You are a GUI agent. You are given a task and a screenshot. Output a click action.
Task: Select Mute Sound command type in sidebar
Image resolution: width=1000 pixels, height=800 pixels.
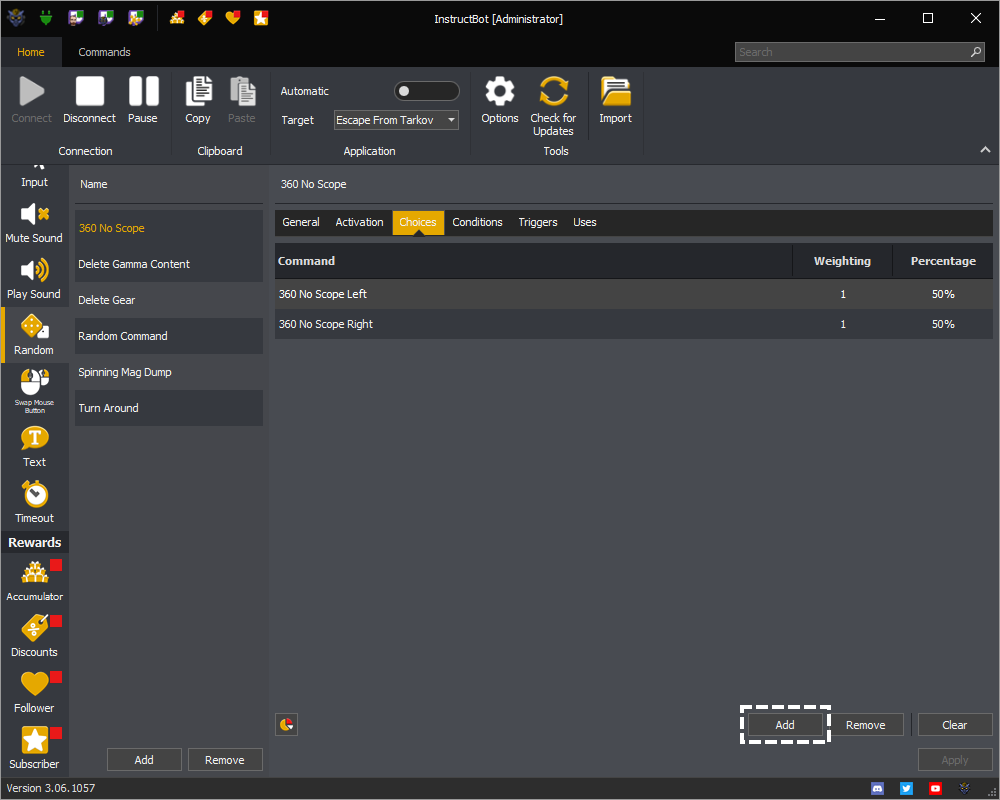[x=34, y=223]
